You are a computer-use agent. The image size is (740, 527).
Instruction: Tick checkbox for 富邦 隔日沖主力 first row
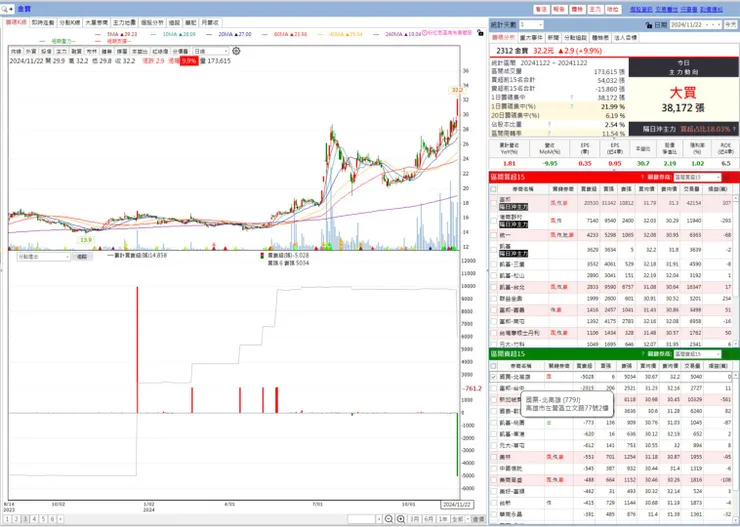pyautogui.click(x=494, y=203)
